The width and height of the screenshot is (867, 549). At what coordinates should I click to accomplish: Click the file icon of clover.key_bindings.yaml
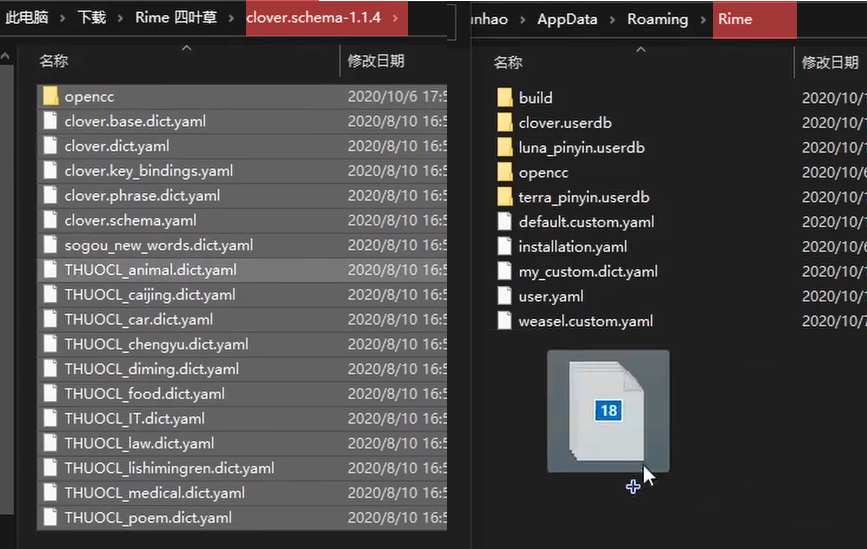[50, 170]
